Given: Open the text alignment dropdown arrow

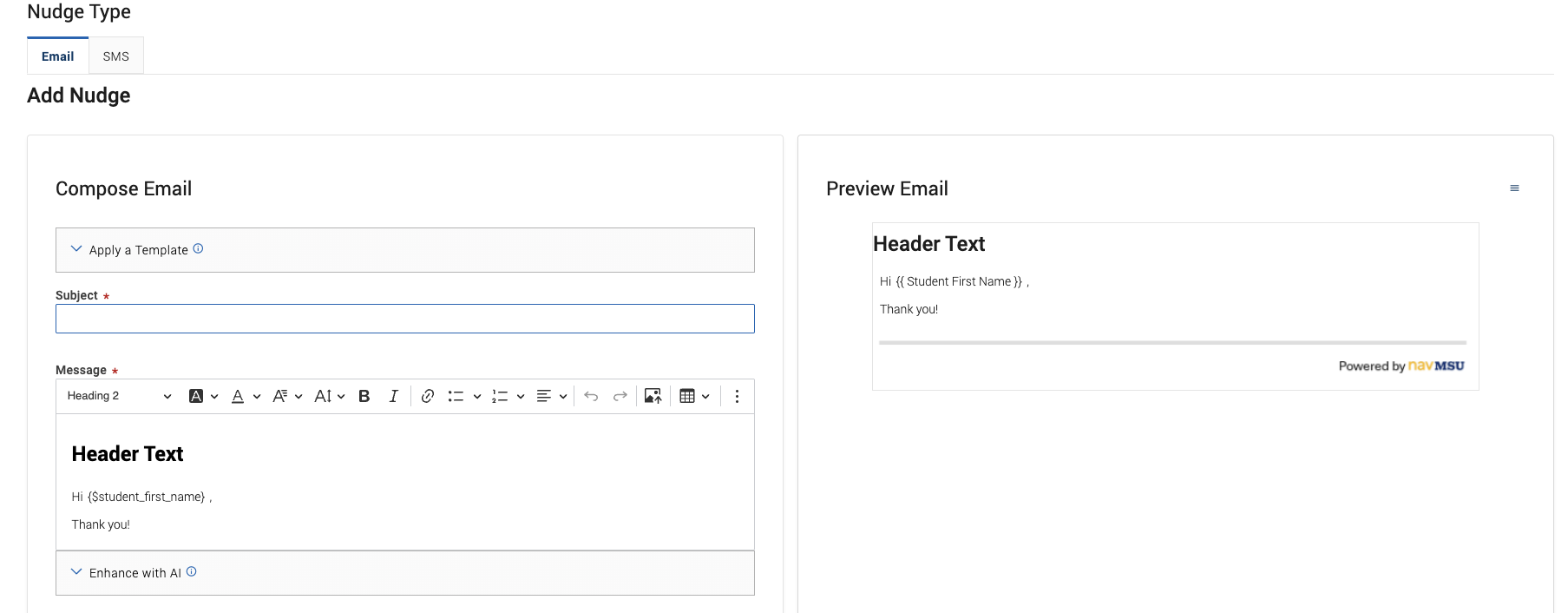Looking at the screenshot, I should pos(563,397).
